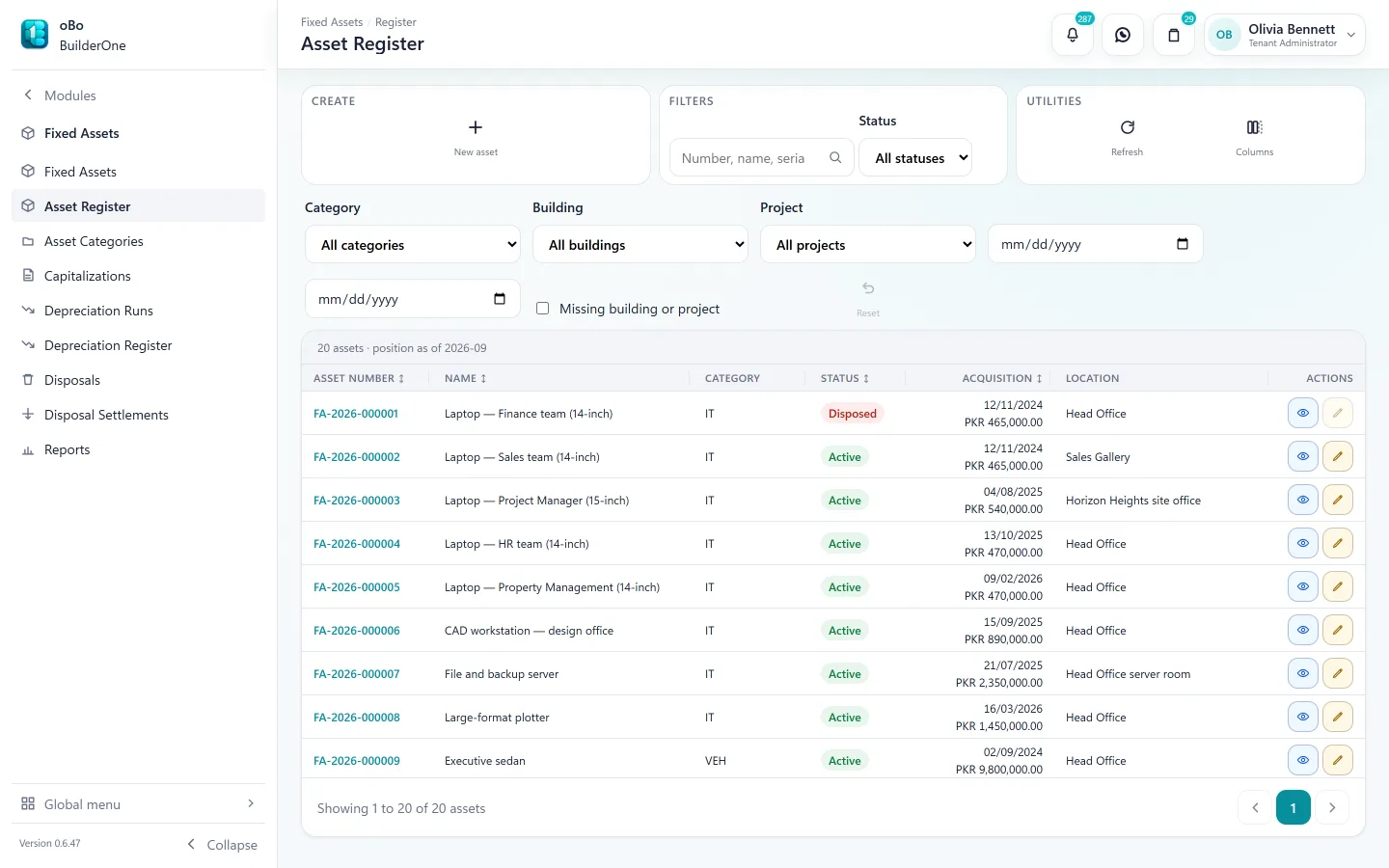Go to next page arrow

[x=1332, y=807]
